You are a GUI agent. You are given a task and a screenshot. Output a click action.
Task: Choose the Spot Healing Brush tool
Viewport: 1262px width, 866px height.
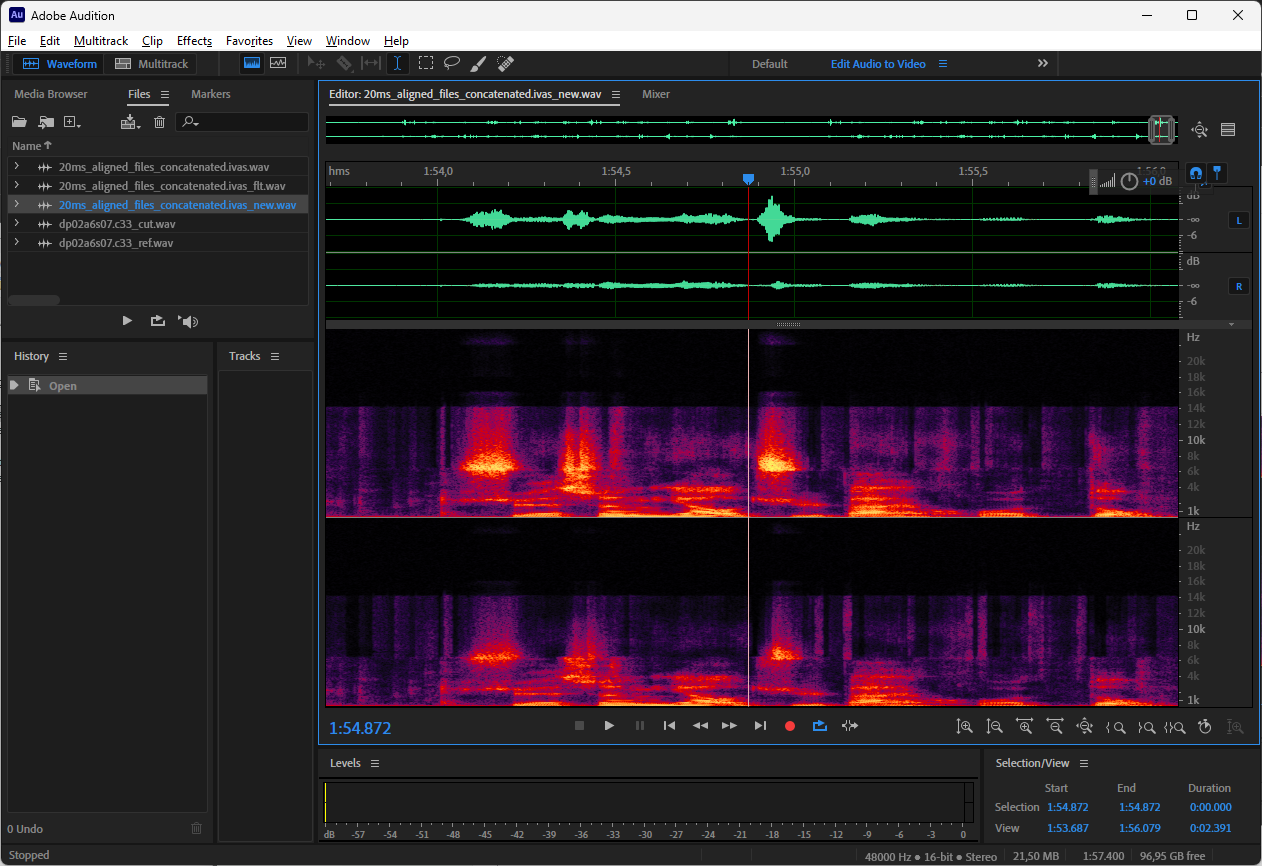pos(506,63)
